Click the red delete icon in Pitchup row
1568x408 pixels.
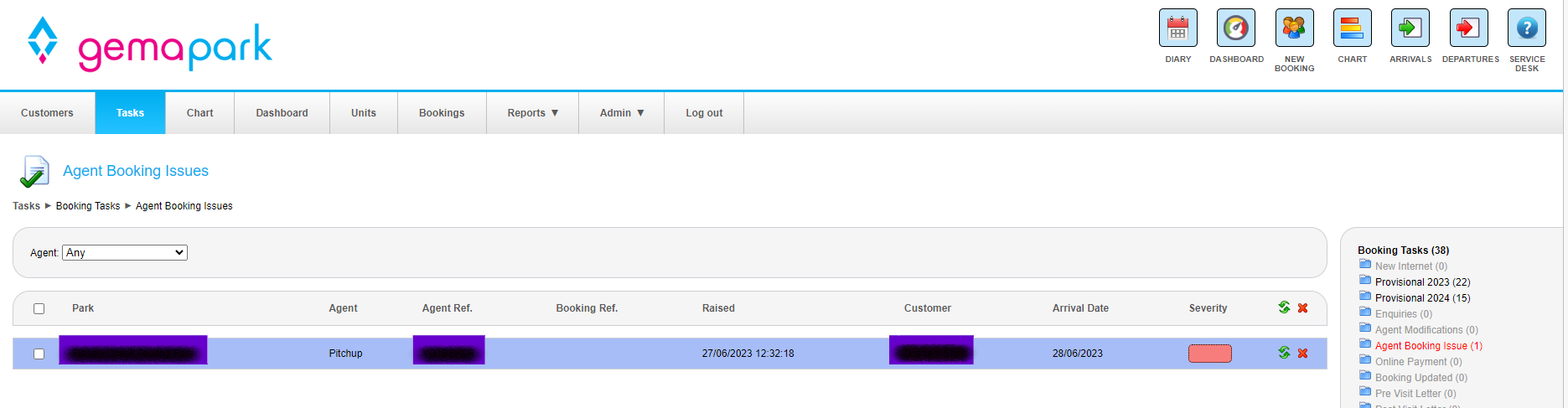[1302, 354]
